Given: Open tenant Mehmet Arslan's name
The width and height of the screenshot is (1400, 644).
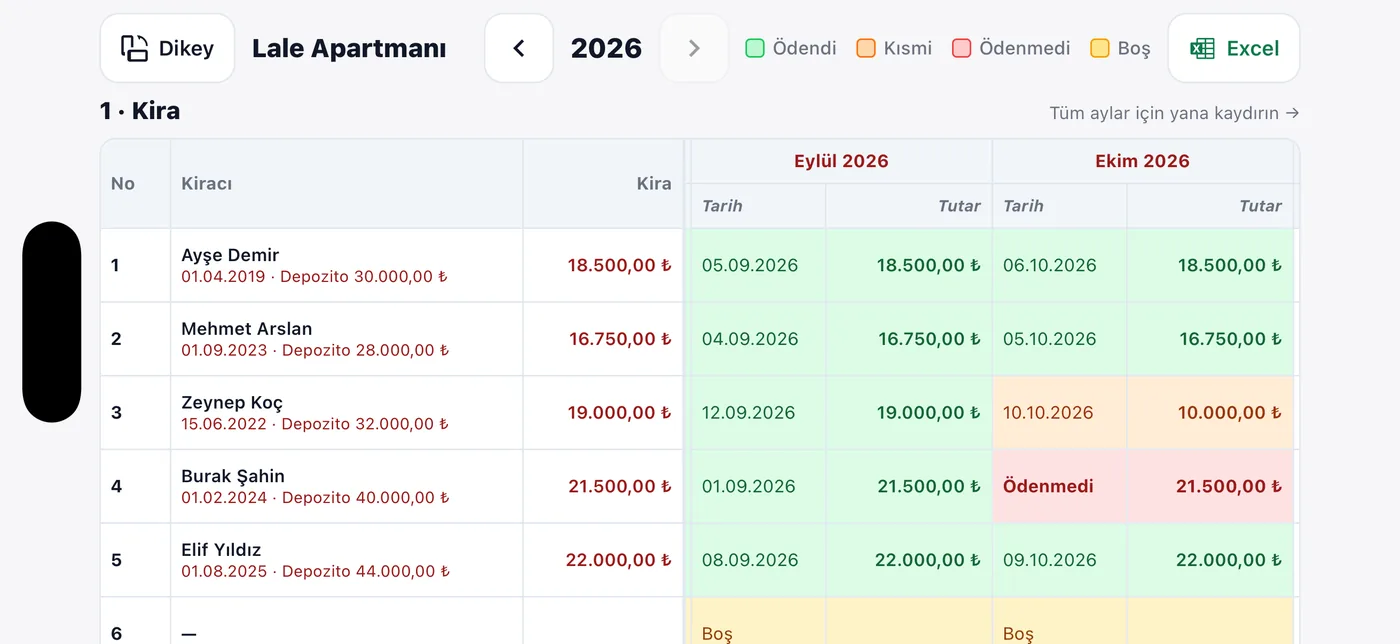Looking at the screenshot, I should (x=247, y=328).
